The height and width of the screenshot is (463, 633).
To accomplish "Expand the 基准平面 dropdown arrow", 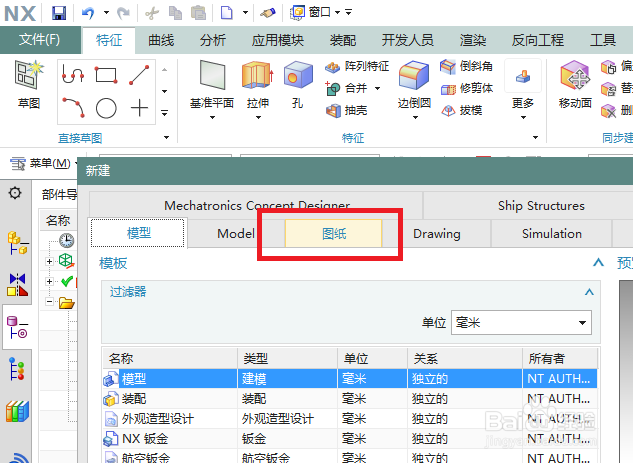I will pyautogui.click(x=212, y=117).
